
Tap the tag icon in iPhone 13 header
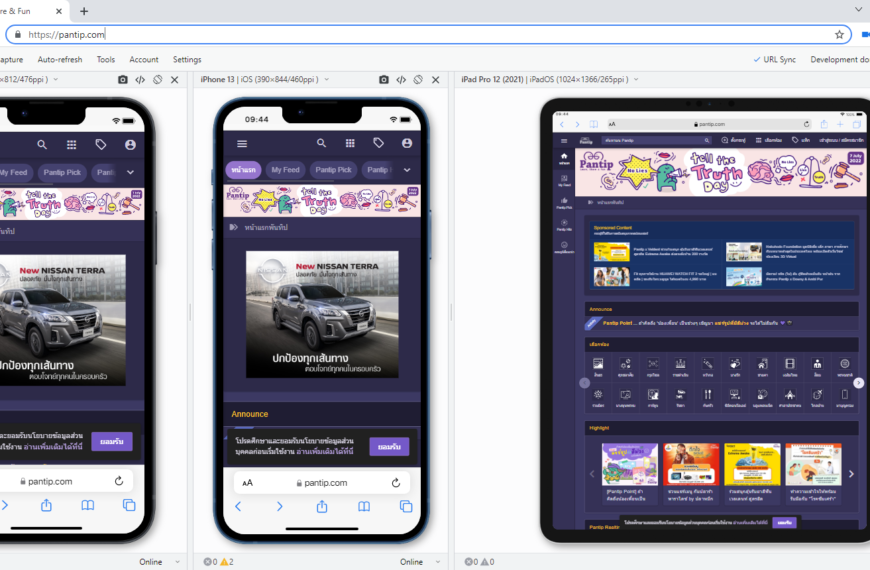click(378, 143)
